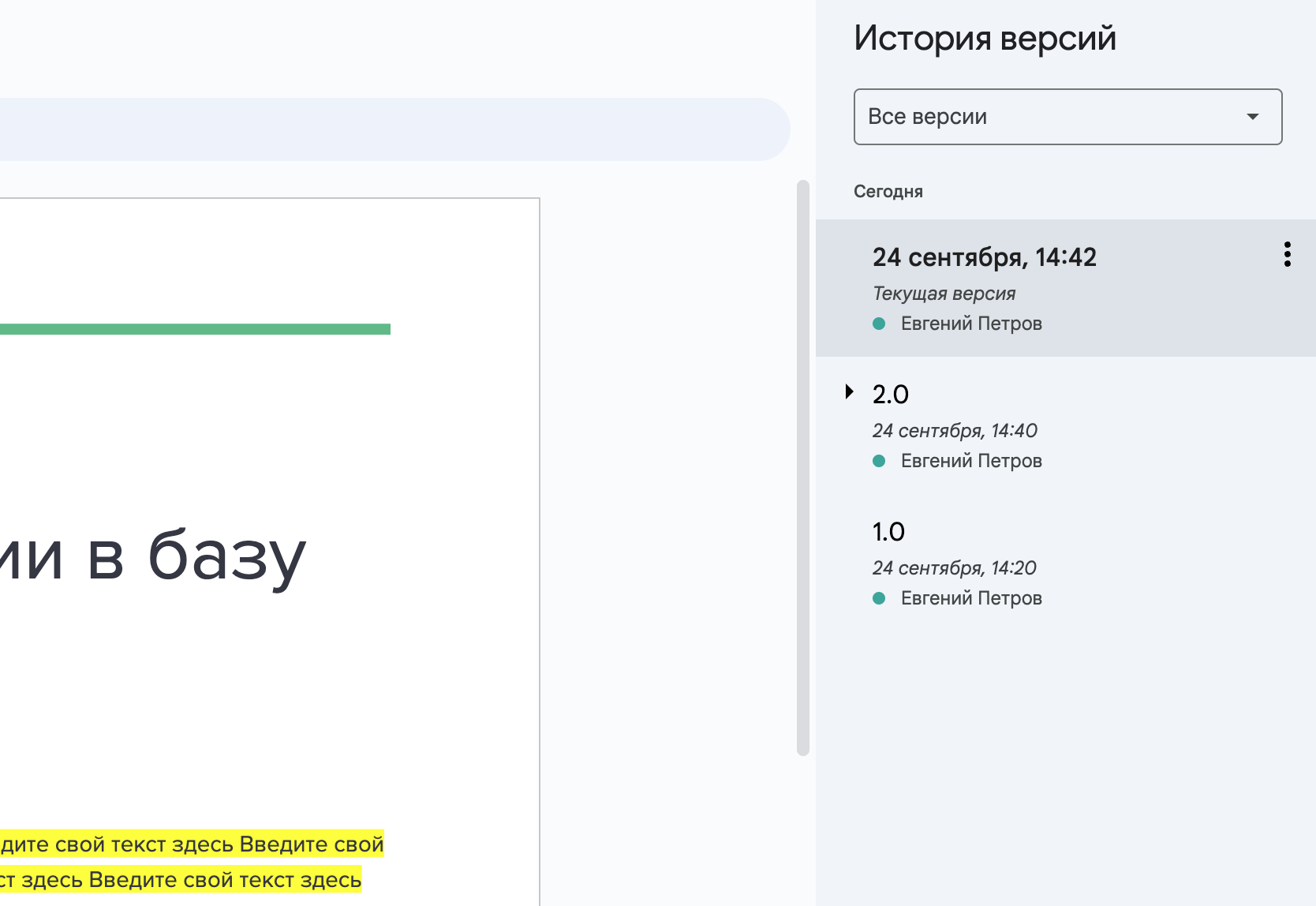Click the date 24 сентября, 14:40
This screenshot has width=1316, height=906.
tap(955, 431)
